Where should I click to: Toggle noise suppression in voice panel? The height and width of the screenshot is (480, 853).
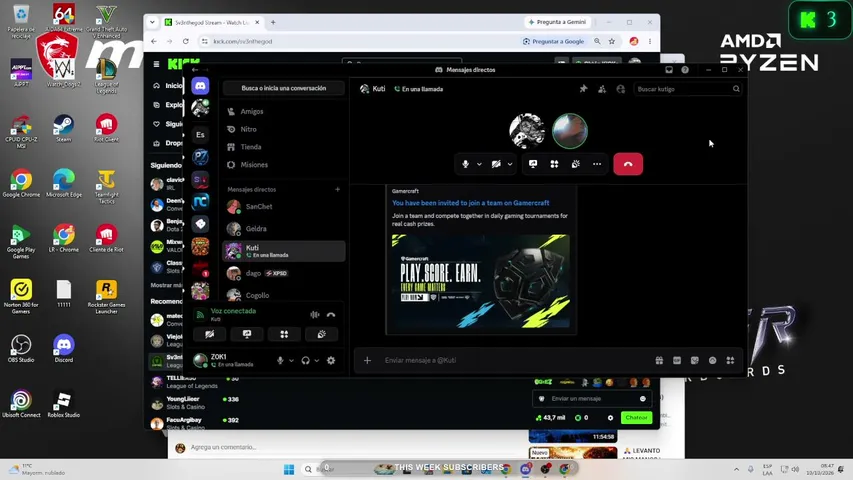point(314,315)
